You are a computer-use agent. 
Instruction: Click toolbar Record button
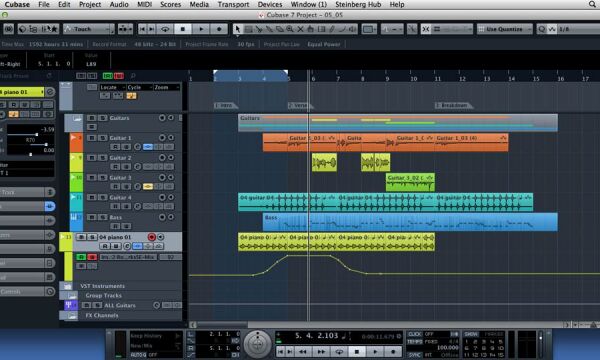coord(219,29)
